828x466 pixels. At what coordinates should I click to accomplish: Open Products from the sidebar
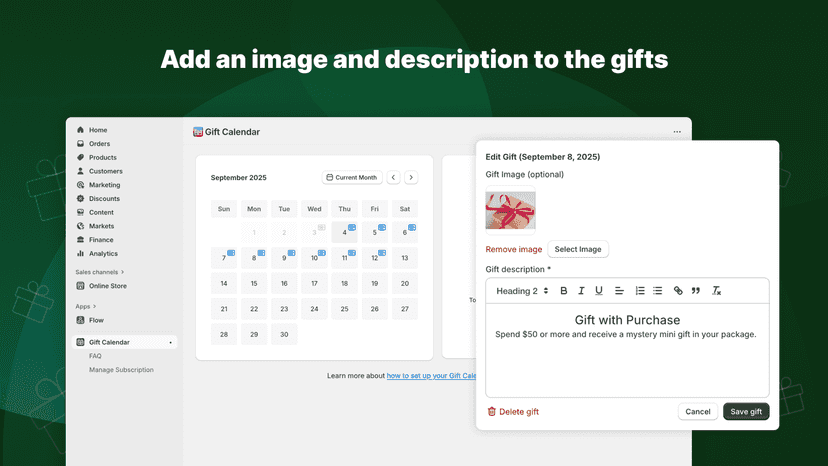tap(102, 157)
